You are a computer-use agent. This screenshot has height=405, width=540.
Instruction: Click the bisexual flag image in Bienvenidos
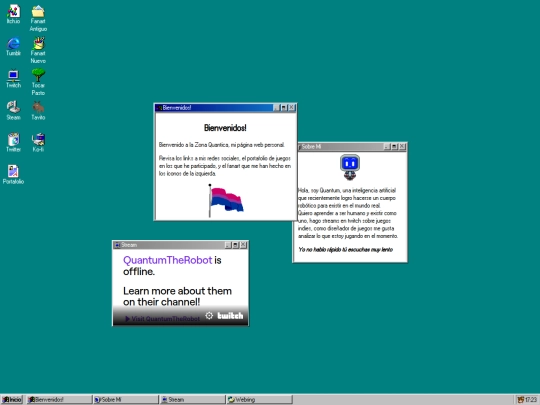226,200
